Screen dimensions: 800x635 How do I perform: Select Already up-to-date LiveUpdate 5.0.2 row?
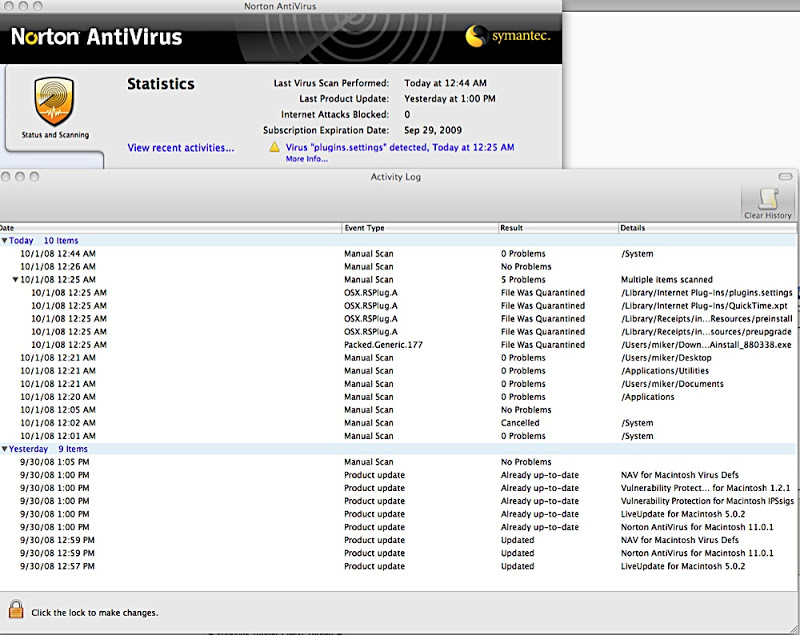point(397,514)
